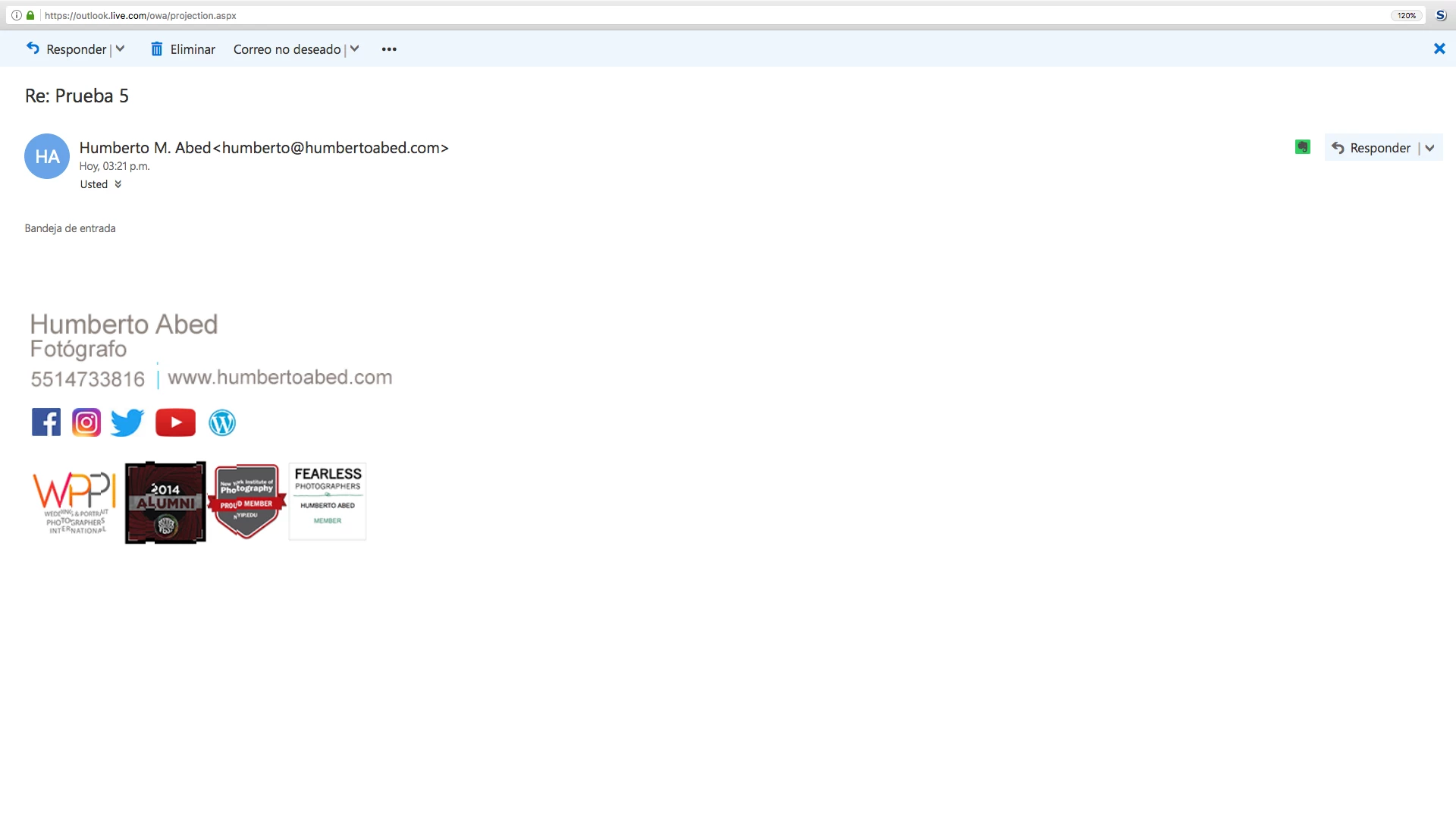Click the green Evernote clipper icon
This screenshot has height=819, width=1456.
tap(1302, 147)
